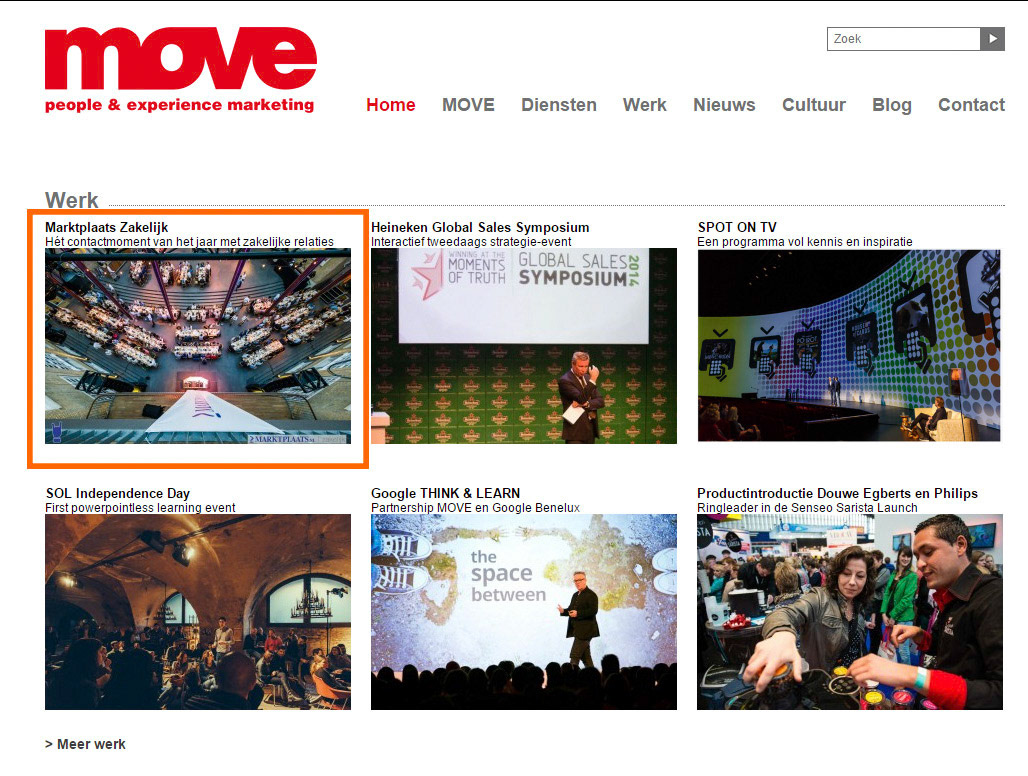
Task: Open the Blog navigation link
Action: coord(892,105)
